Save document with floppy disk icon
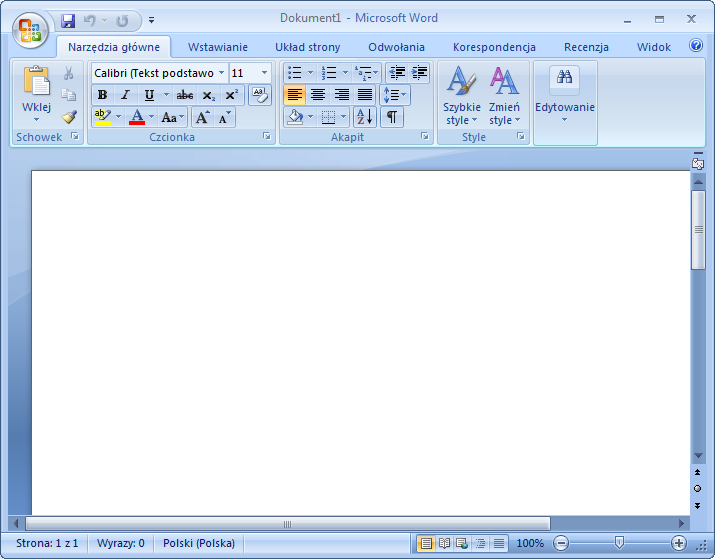The width and height of the screenshot is (715, 559). [x=68, y=21]
